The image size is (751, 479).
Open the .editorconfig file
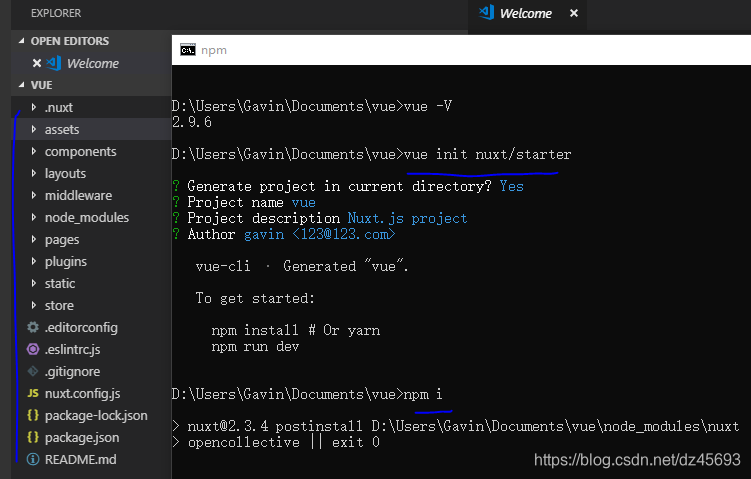(91, 328)
